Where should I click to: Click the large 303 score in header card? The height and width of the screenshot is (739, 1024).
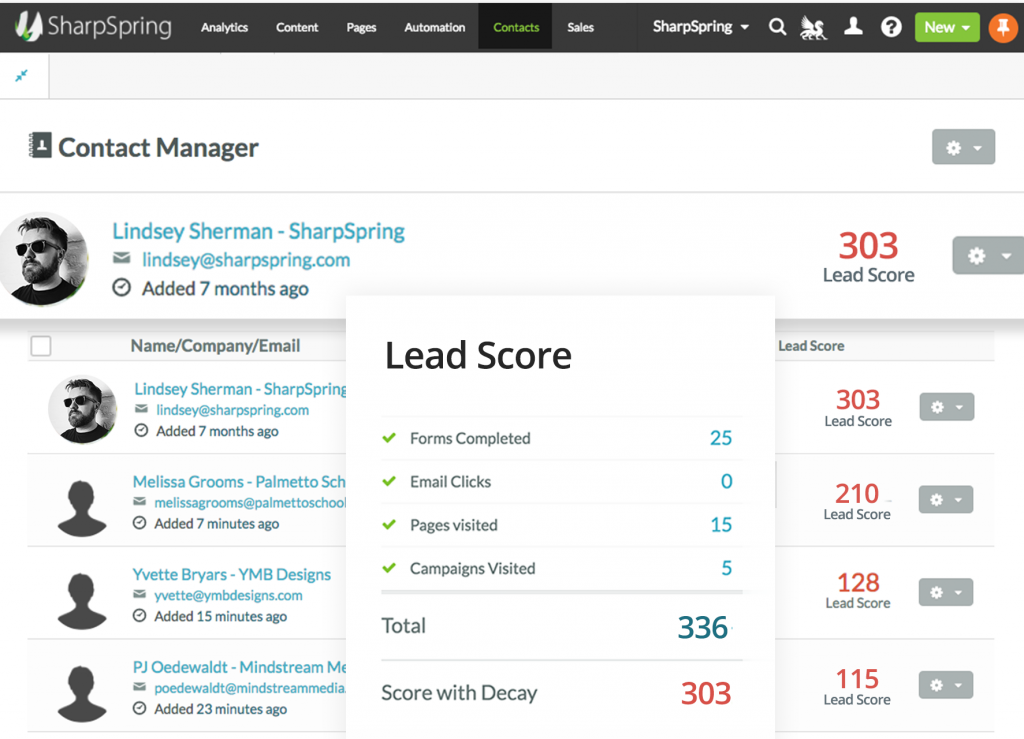(x=869, y=245)
